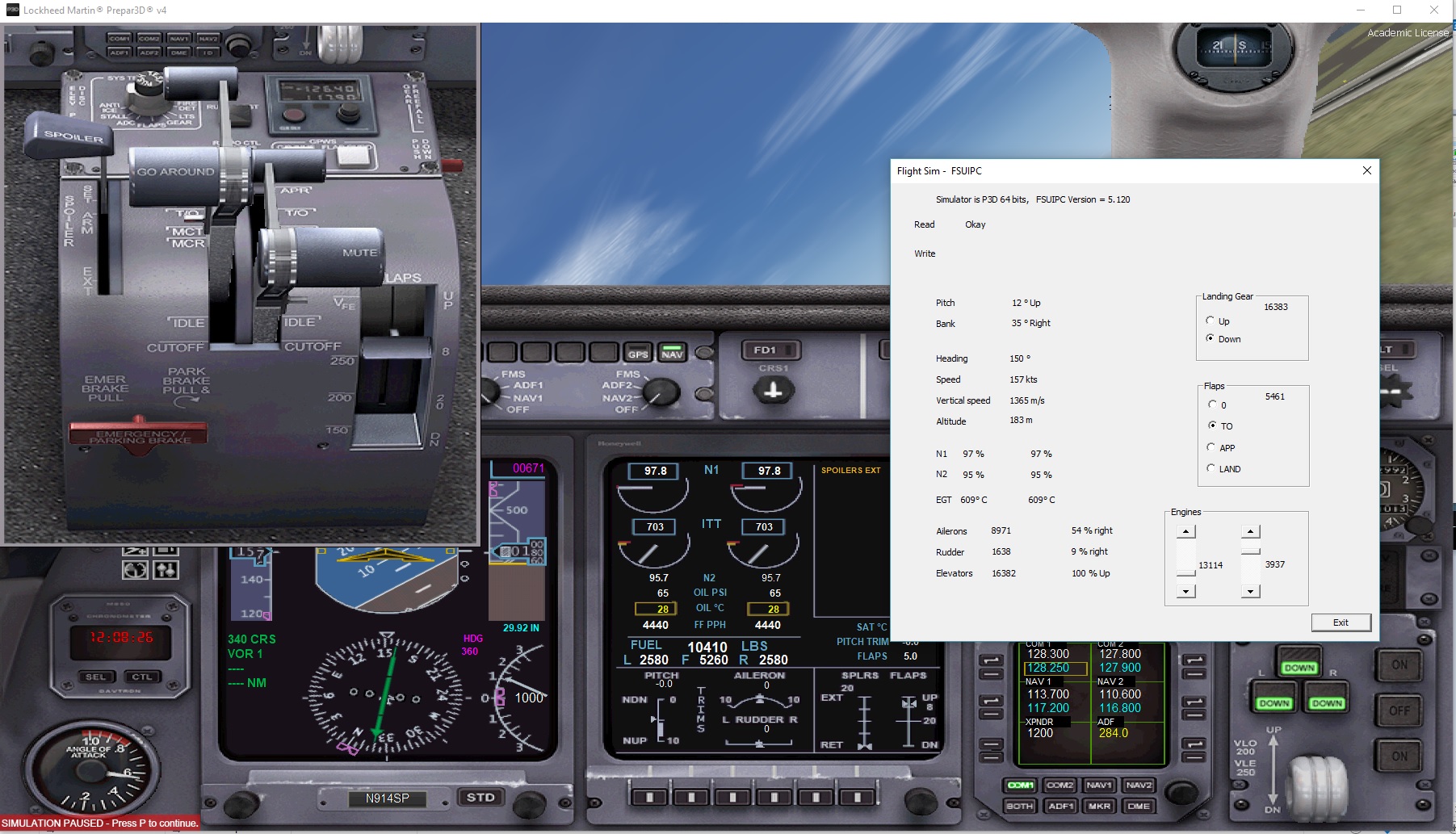Click the ADF frequency 284.0

1114,733
